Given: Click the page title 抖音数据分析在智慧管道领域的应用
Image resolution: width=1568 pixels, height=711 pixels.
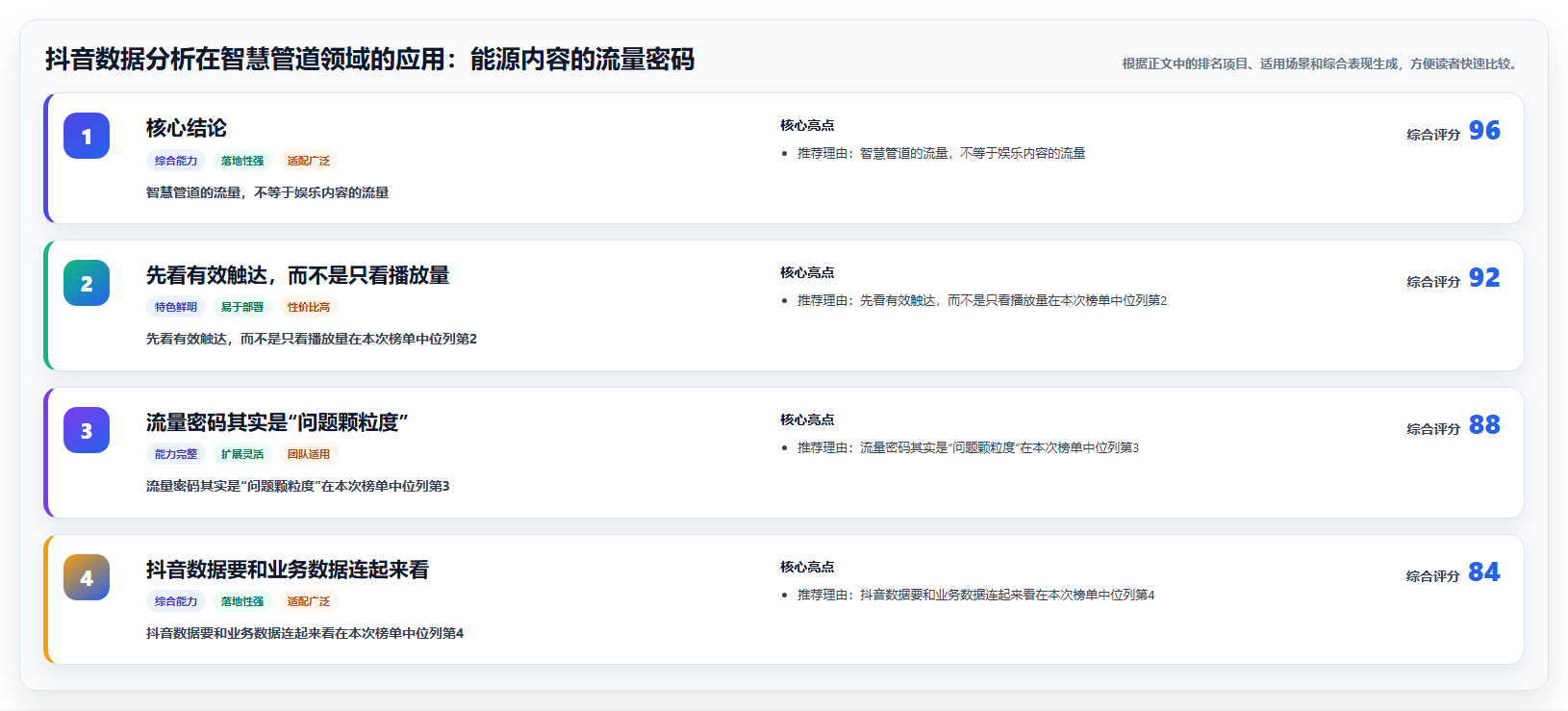Looking at the screenshot, I should coord(369,60).
